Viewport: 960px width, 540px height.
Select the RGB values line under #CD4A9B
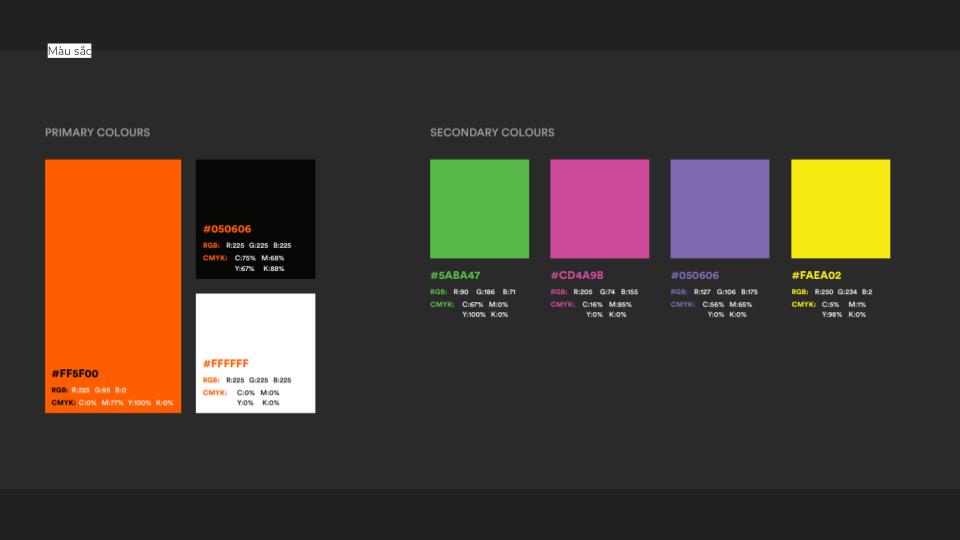(x=593, y=292)
